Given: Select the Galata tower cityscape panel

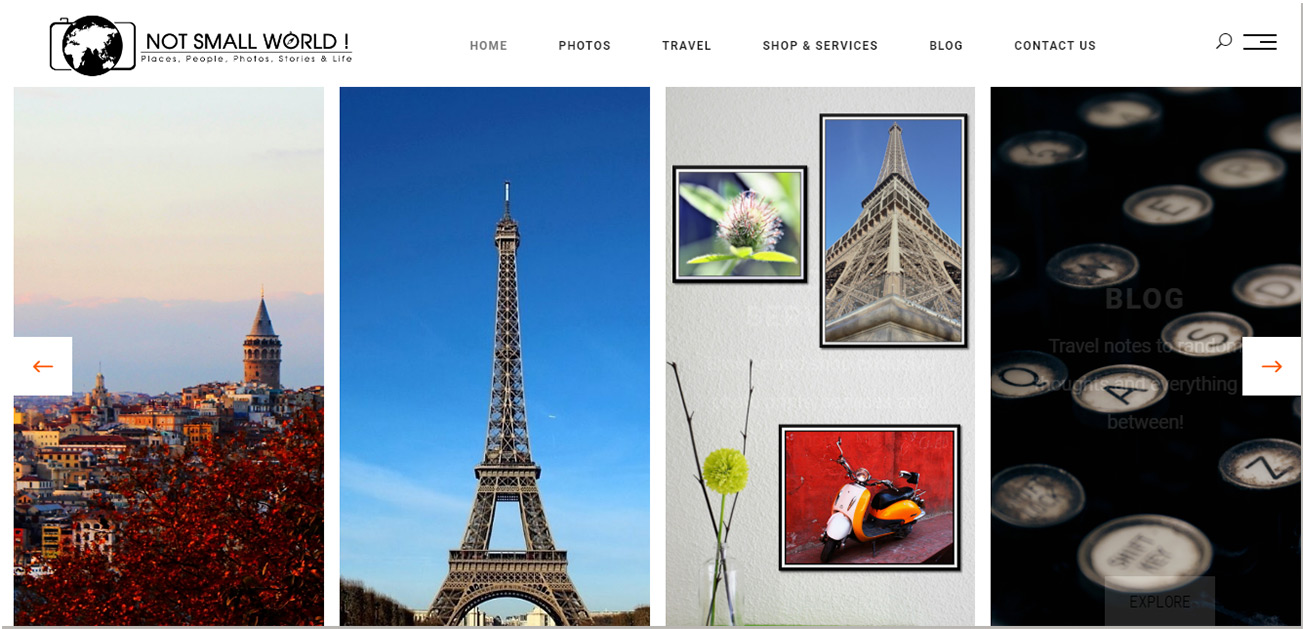Looking at the screenshot, I should [169, 356].
